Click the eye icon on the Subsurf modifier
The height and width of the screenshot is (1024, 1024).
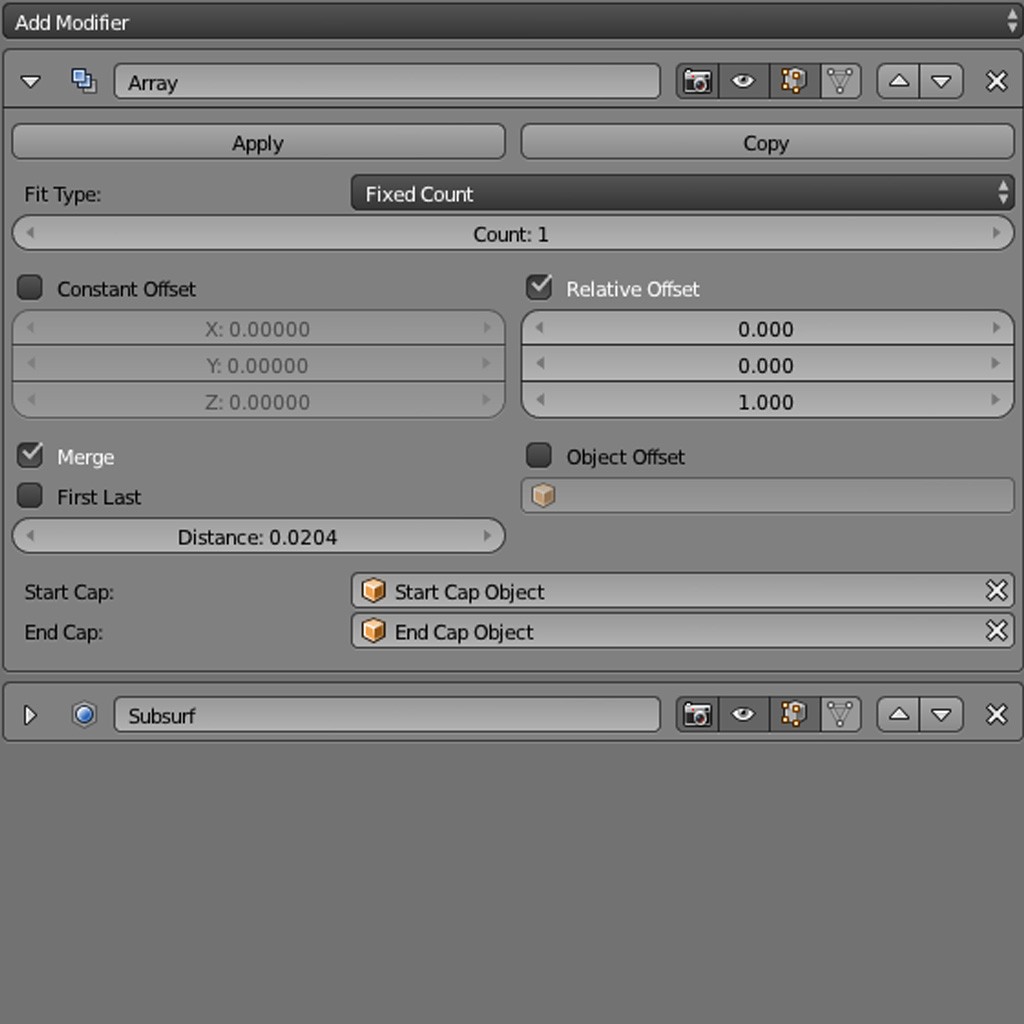(x=744, y=714)
